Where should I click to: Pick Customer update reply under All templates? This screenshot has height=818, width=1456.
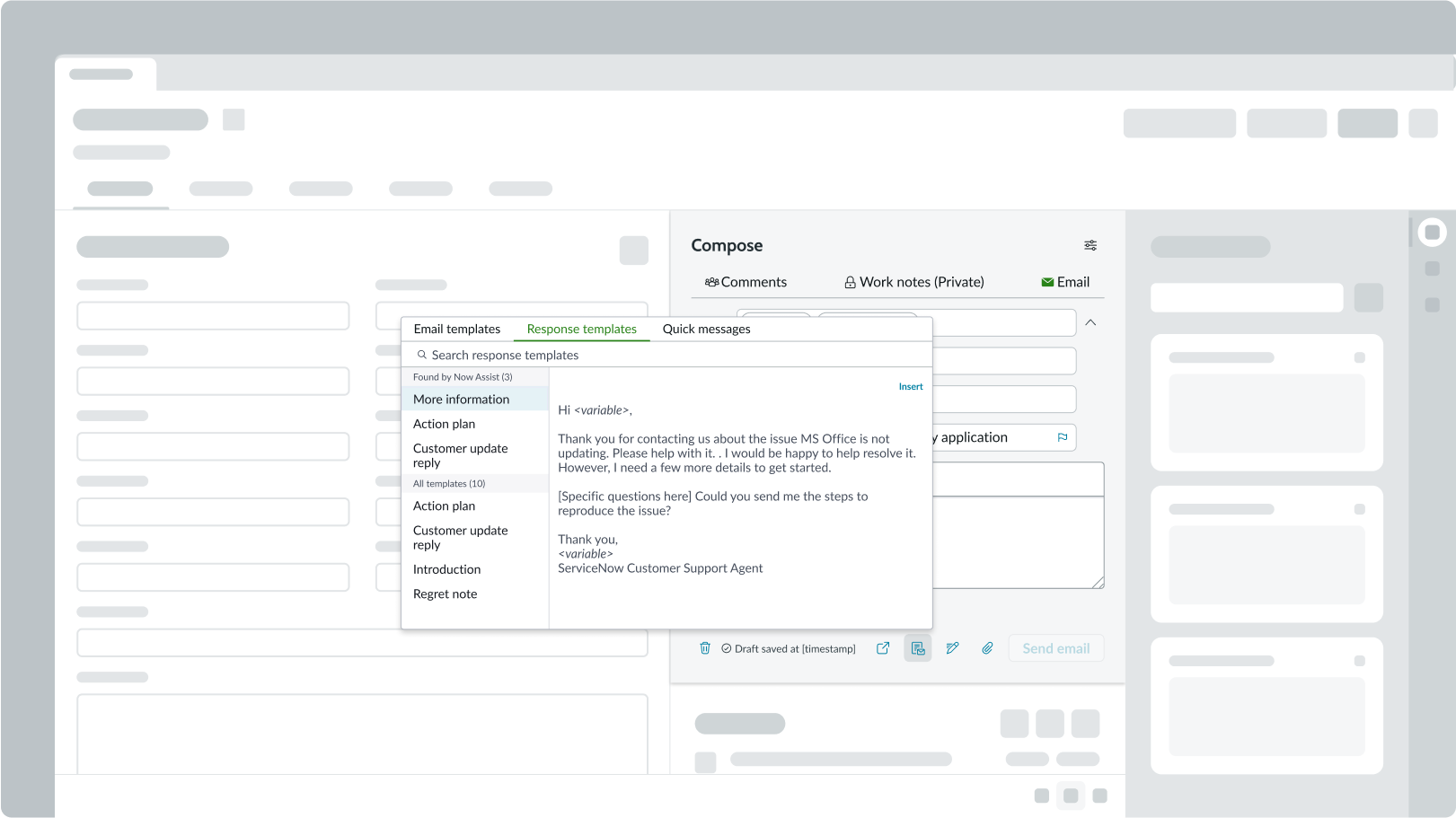tap(475, 538)
